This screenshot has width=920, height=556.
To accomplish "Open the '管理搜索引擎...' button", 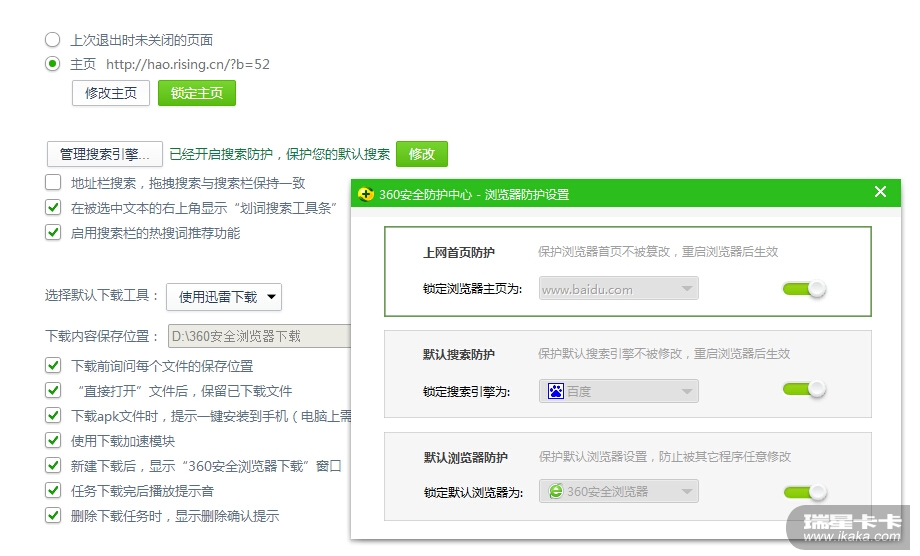I will (104, 154).
